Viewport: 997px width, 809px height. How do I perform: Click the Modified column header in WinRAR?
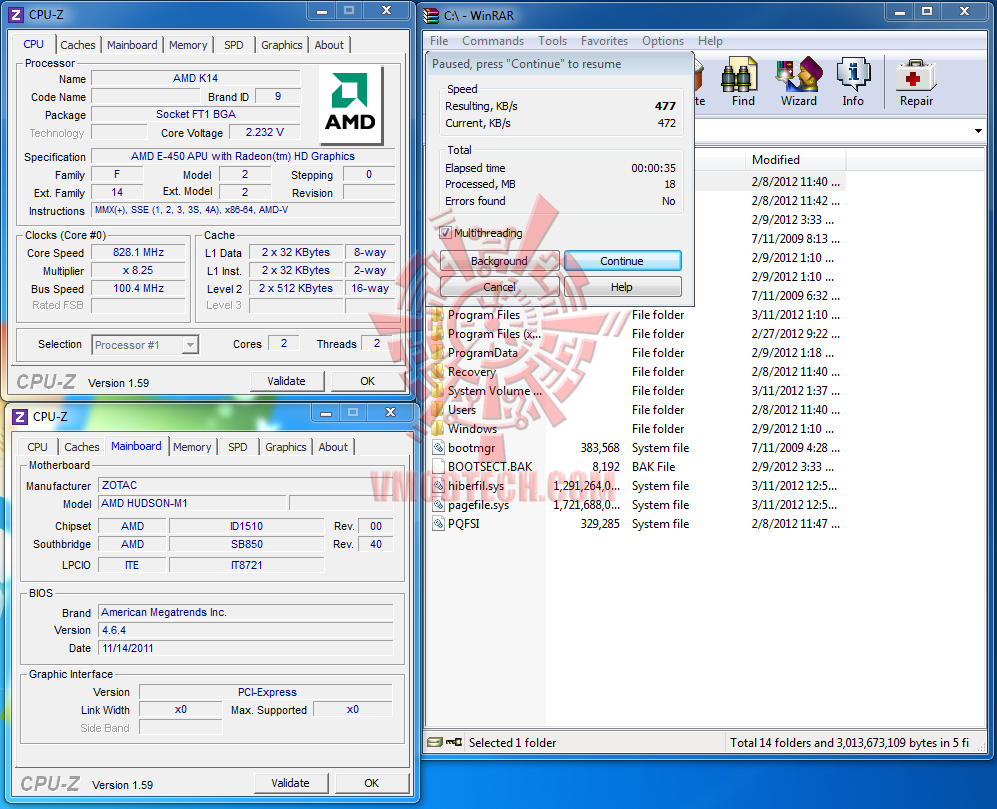click(x=794, y=160)
